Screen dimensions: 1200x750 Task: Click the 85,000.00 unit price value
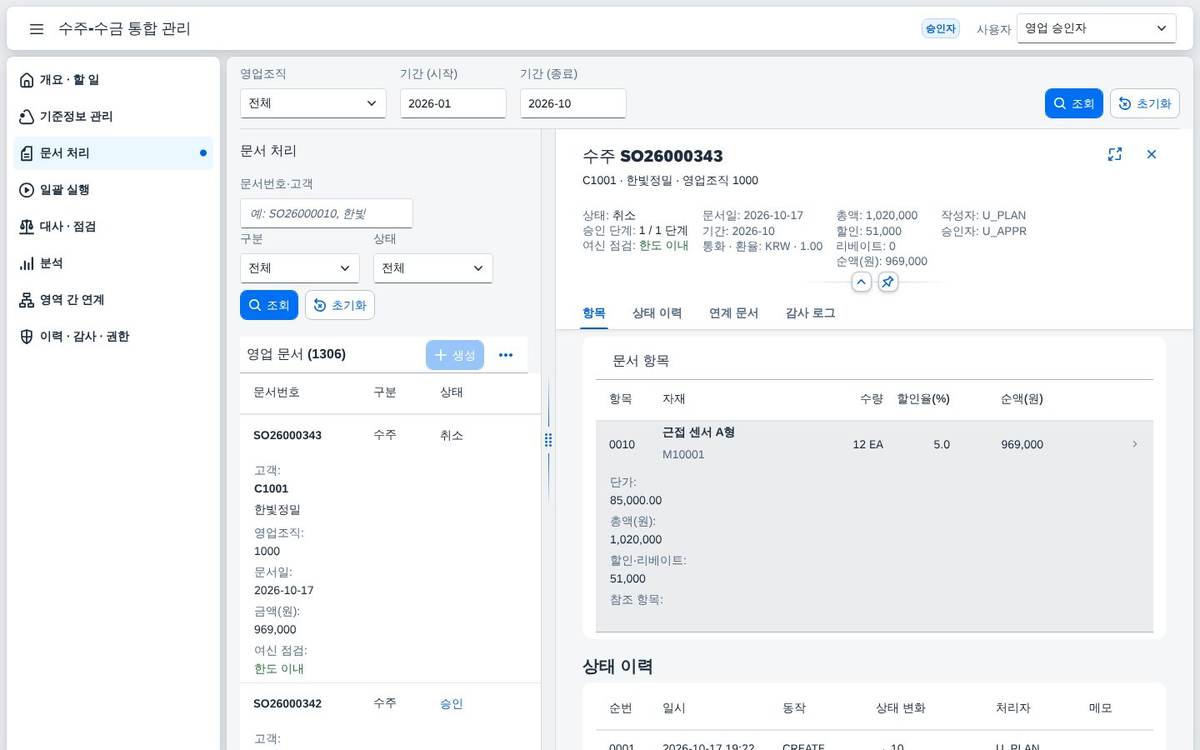point(636,500)
